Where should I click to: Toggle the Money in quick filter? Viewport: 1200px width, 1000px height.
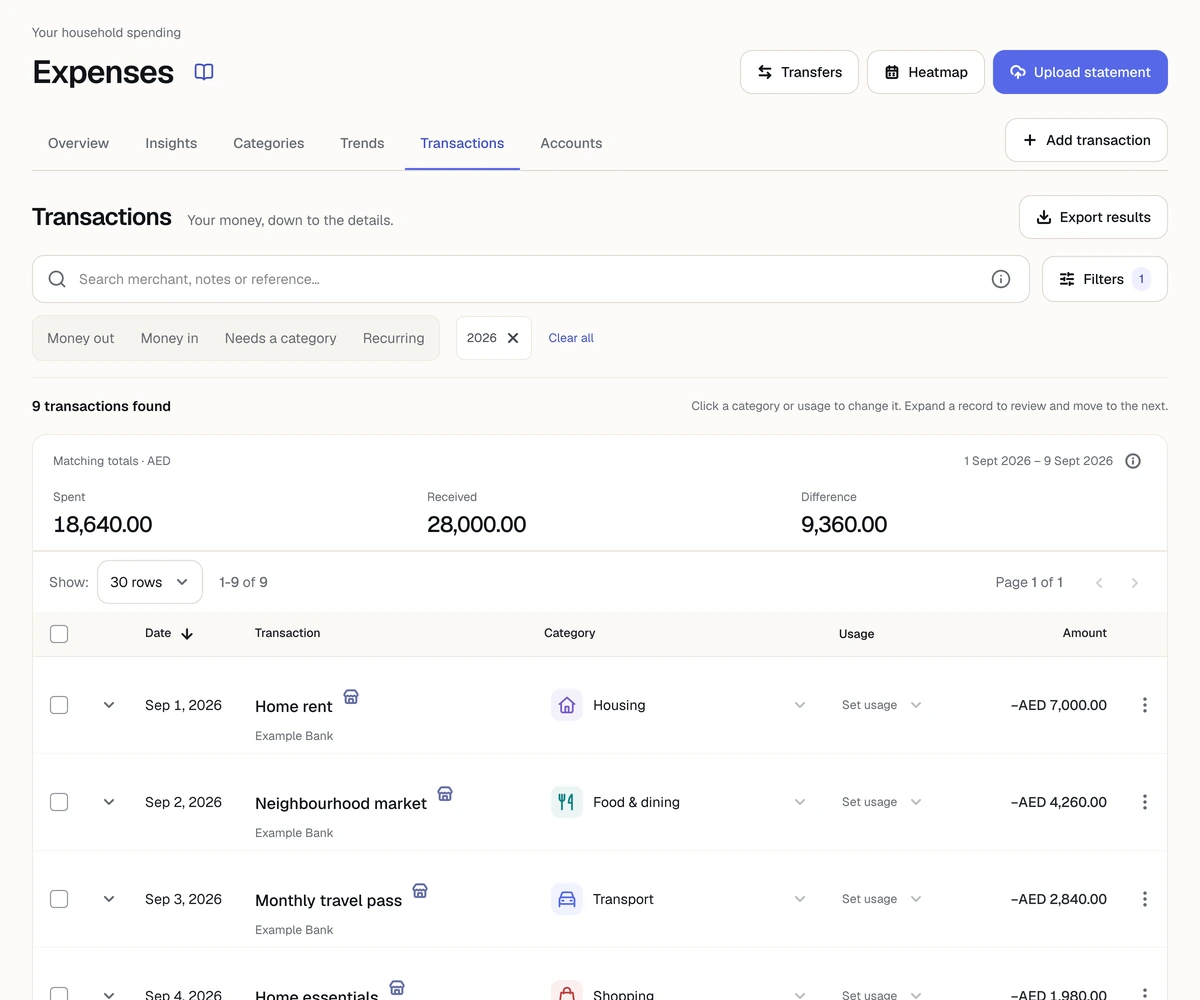(170, 338)
